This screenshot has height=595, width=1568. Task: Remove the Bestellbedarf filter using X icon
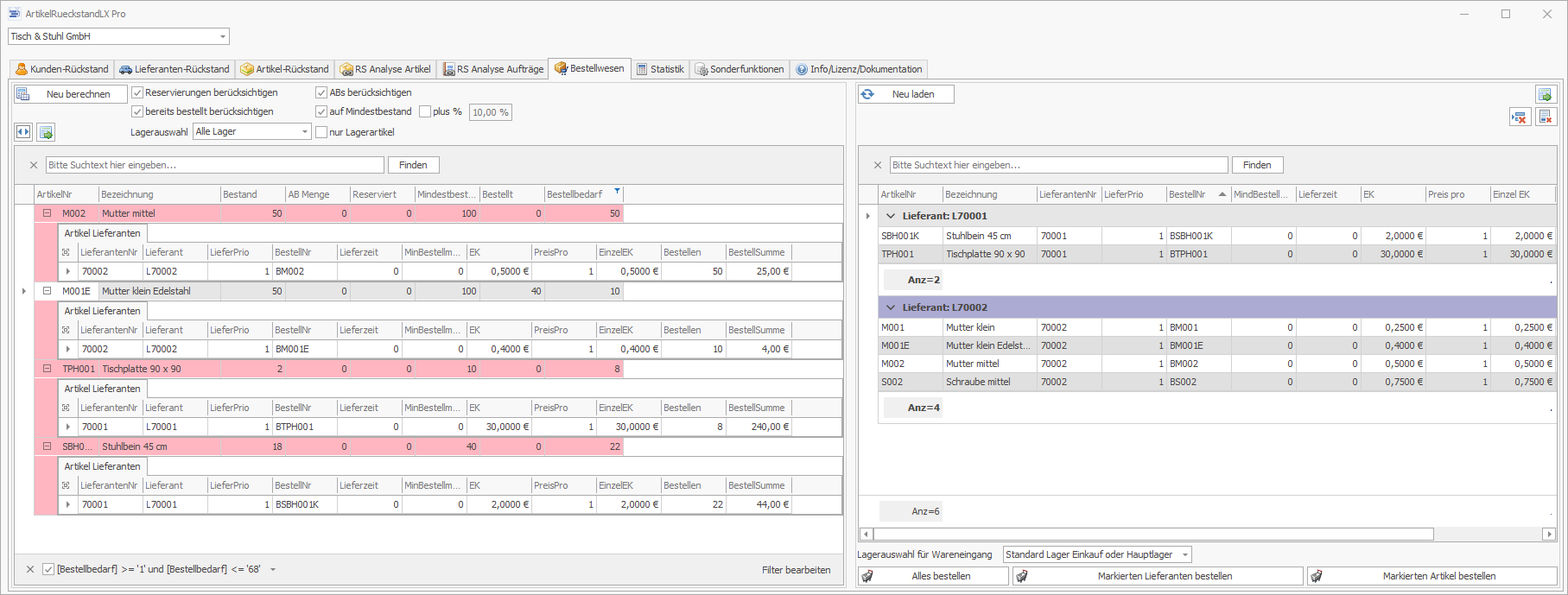(x=30, y=569)
